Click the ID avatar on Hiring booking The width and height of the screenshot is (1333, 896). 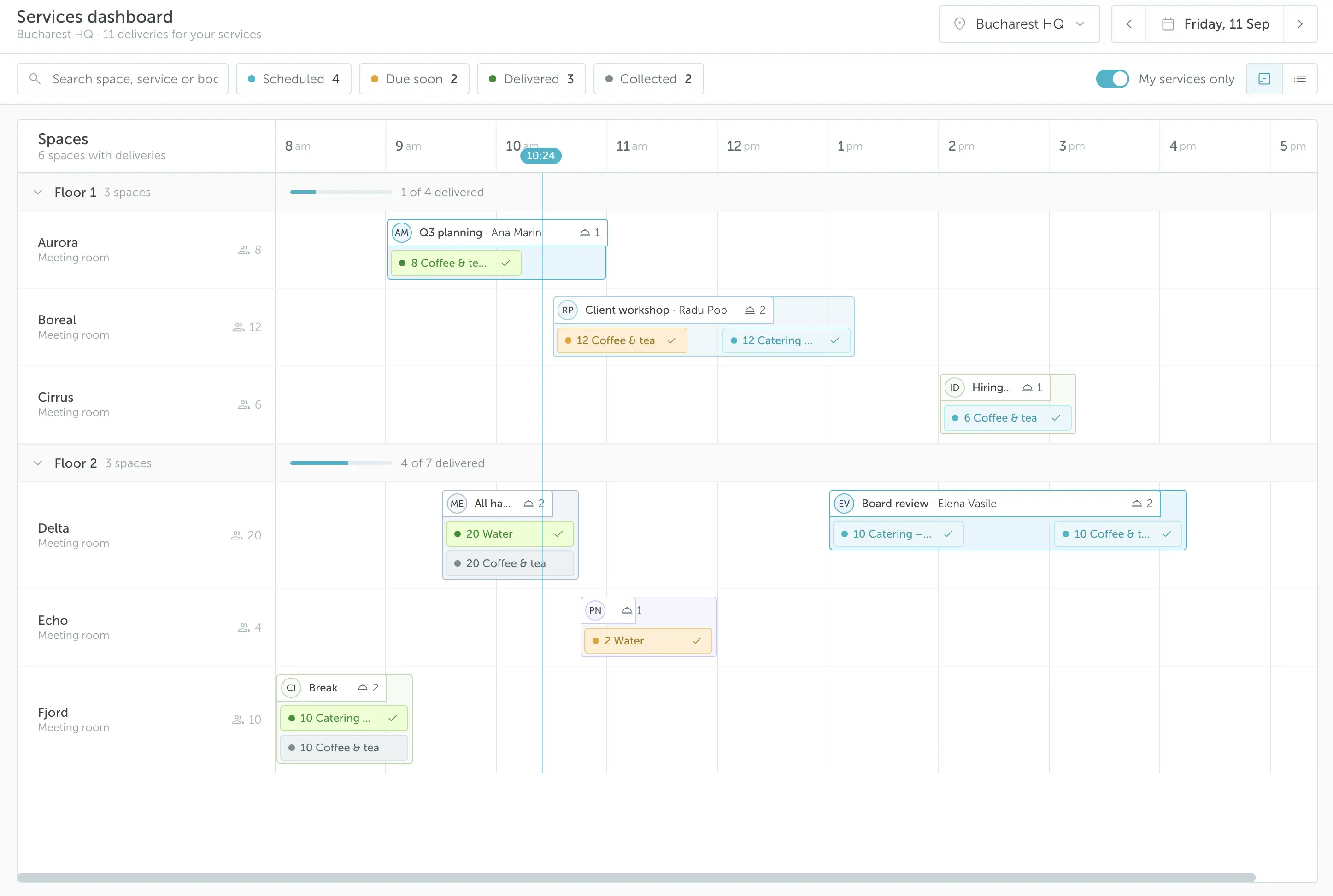coord(955,387)
